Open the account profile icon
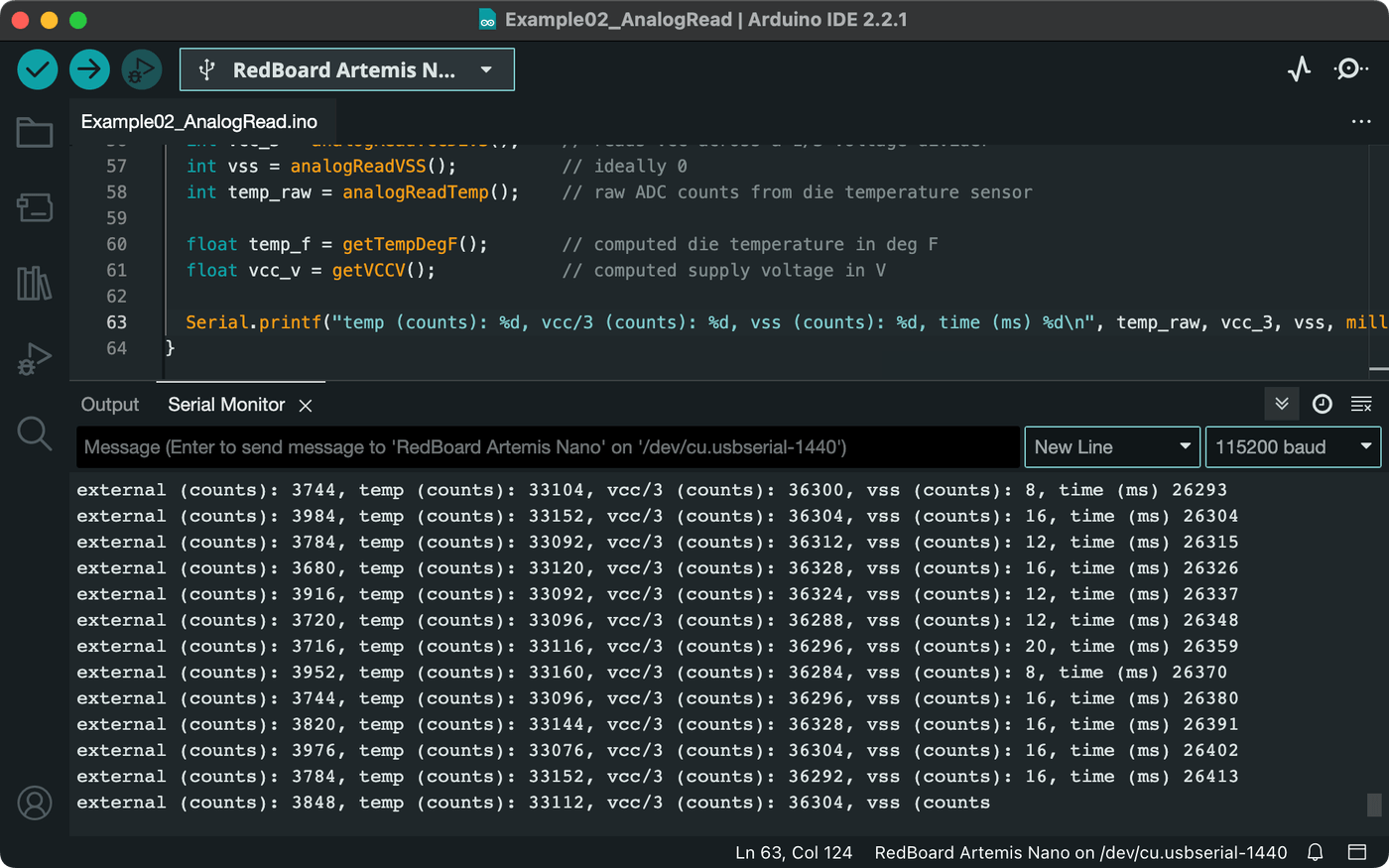This screenshot has height=868, width=1389. click(x=35, y=803)
